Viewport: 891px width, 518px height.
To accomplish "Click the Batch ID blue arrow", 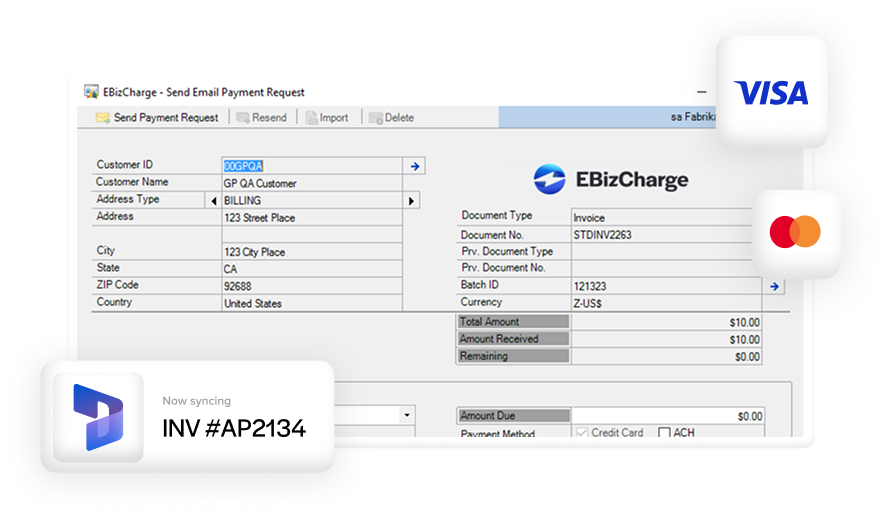I will point(774,286).
